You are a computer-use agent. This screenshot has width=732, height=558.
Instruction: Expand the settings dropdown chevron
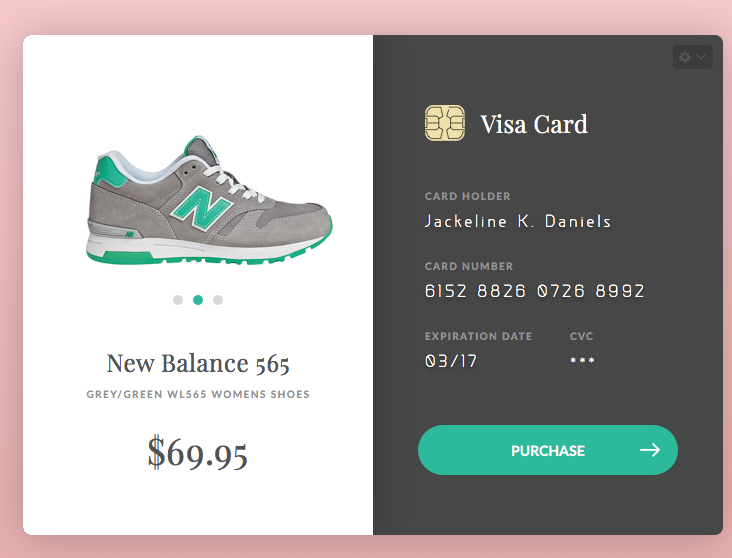[x=701, y=57]
